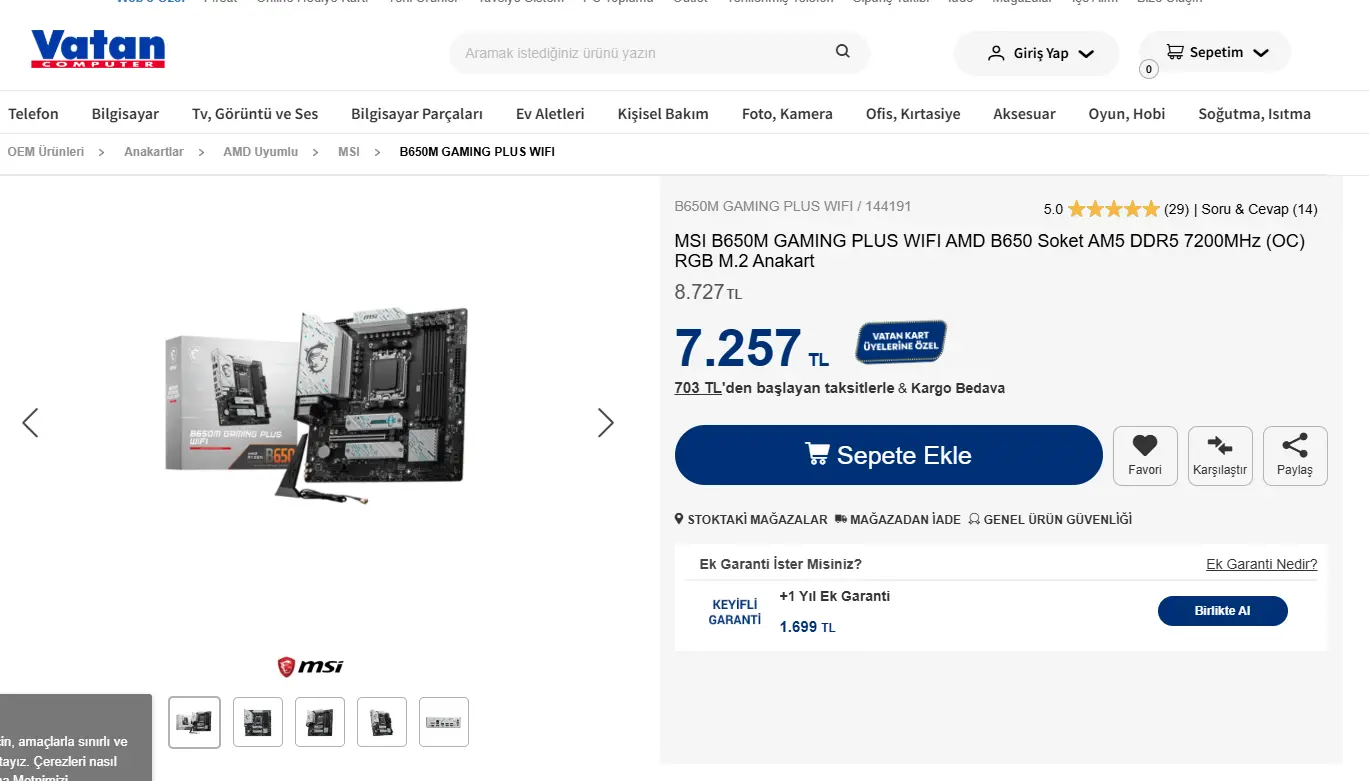Click the +1 Yıl Ek Garanti label
This screenshot has width=1369, height=781.
click(835, 596)
